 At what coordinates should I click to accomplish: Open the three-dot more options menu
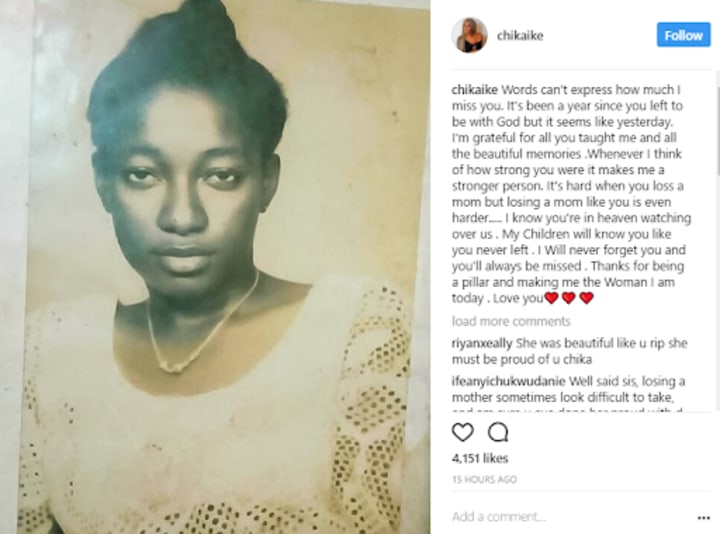[703, 517]
